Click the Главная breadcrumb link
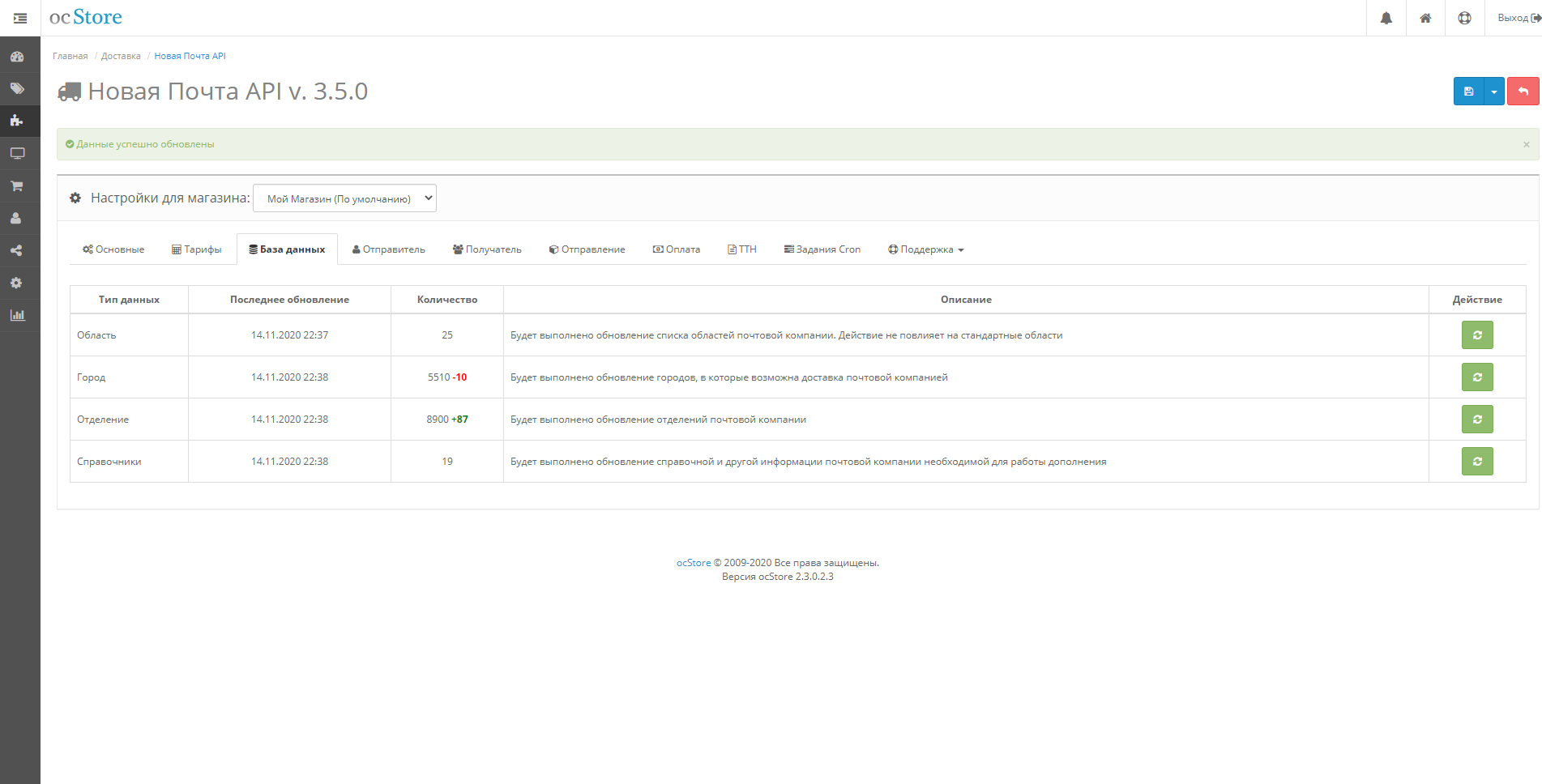 tap(70, 56)
